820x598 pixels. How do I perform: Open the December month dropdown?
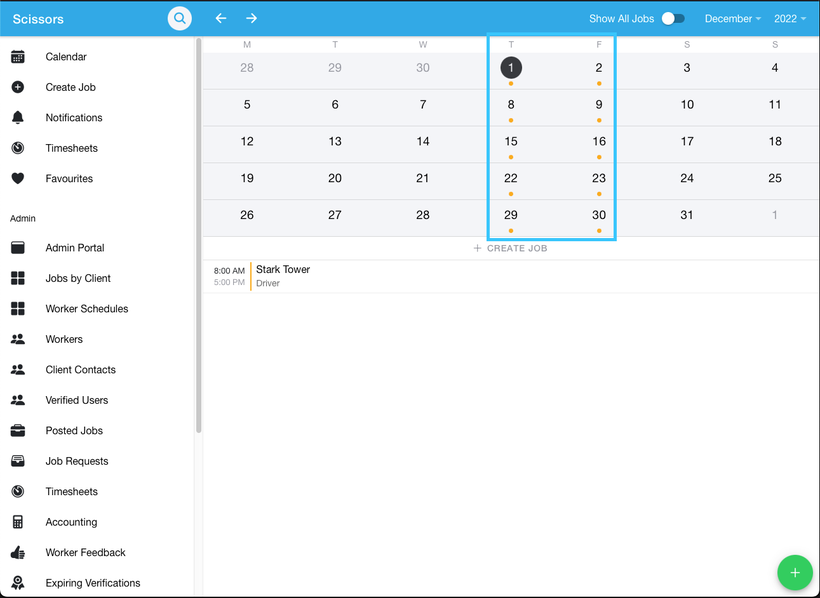click(x=732, y=19)
